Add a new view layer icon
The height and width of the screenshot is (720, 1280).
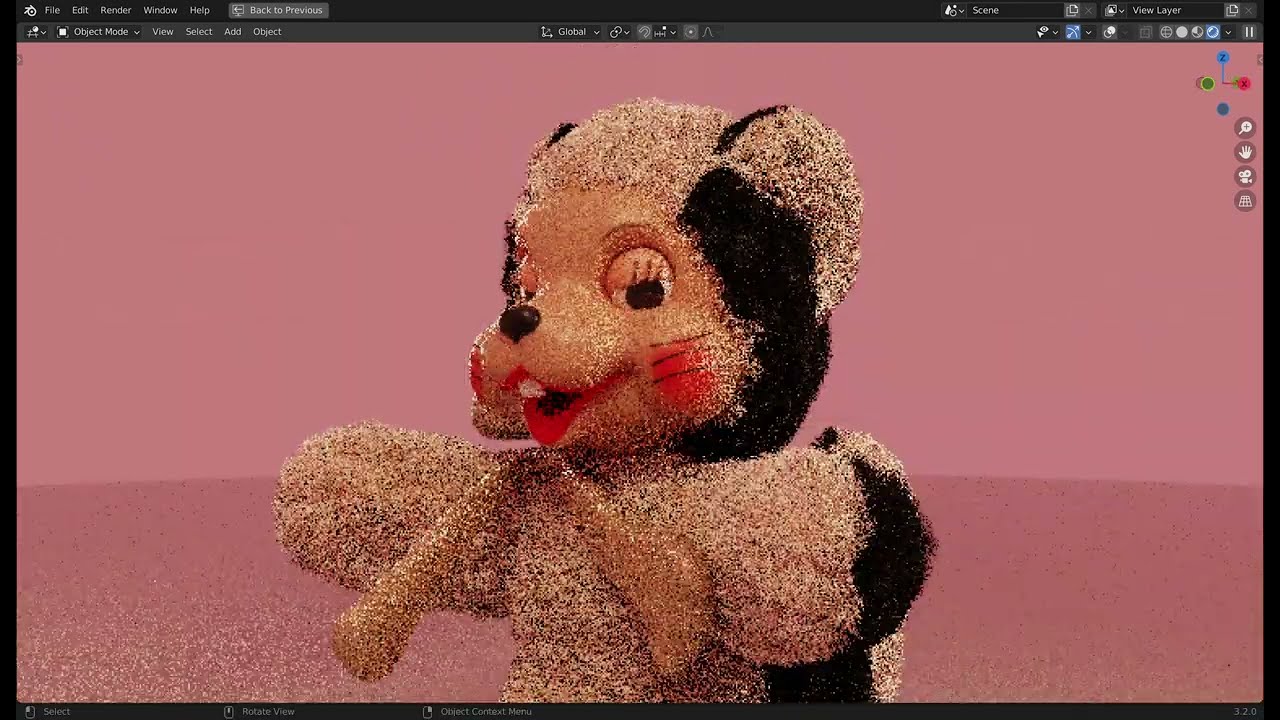pyautogui.click(x=1232, y=10)
